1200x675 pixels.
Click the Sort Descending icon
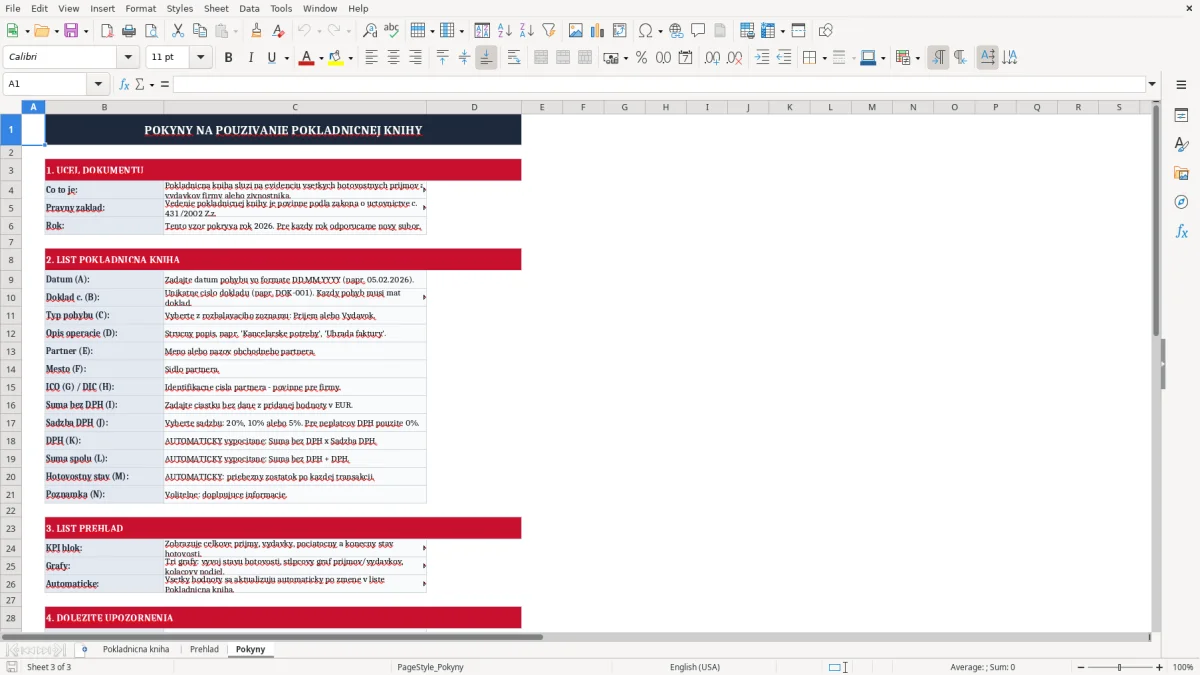[527, 31]
